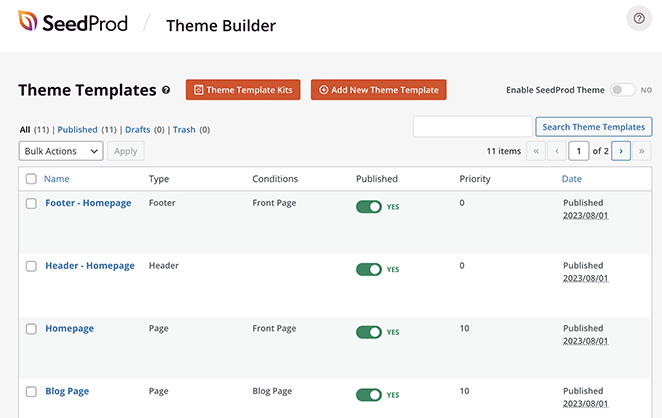Click the SeedProd logo icon
Screen dimensions: 662x418
click(x=29, y=22)
